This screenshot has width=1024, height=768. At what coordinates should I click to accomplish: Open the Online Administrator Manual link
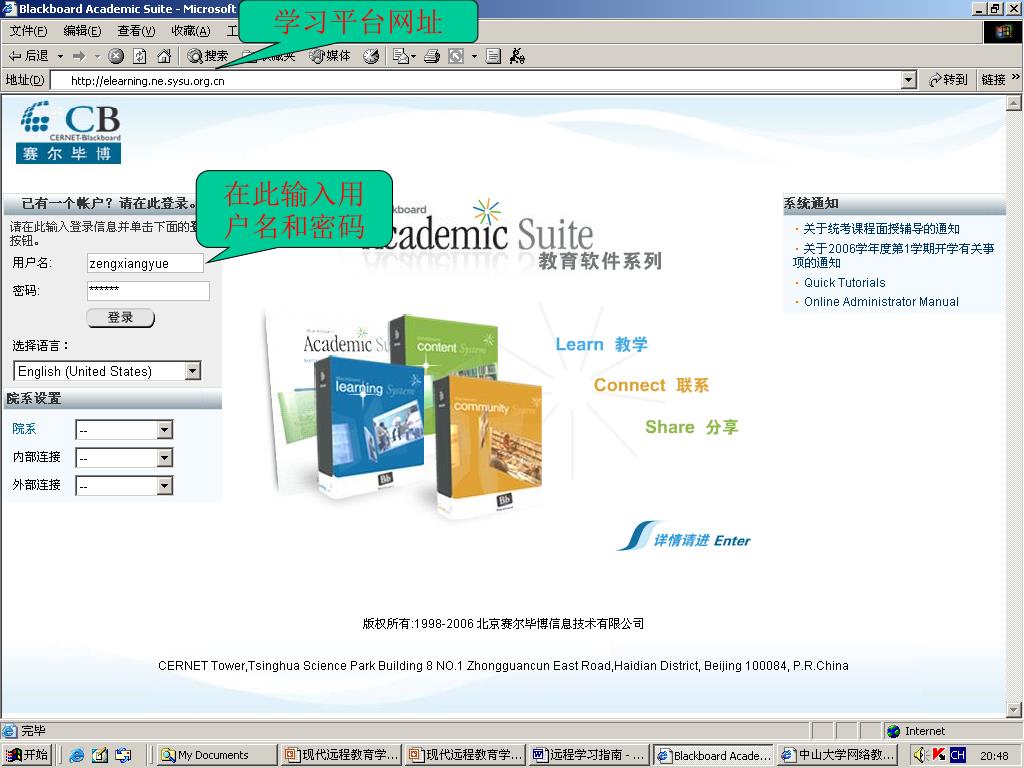(x=882, y=302)
